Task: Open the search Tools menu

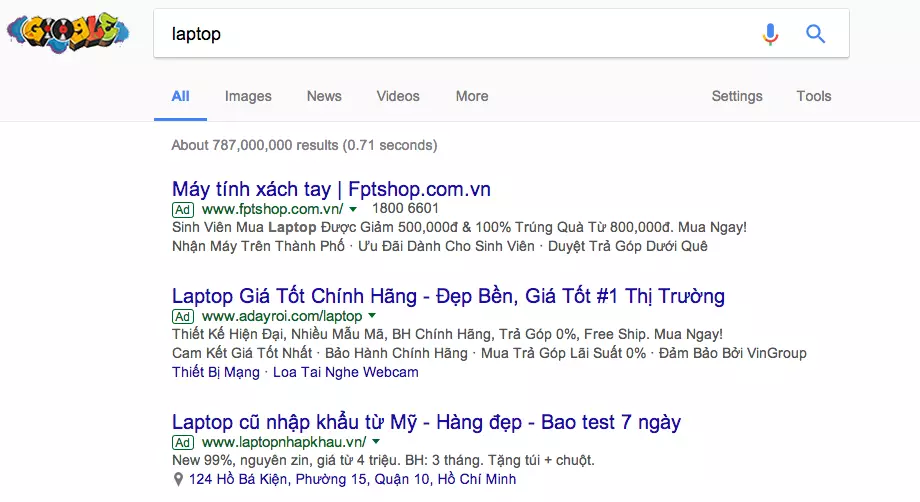Action: pos(814,96)
